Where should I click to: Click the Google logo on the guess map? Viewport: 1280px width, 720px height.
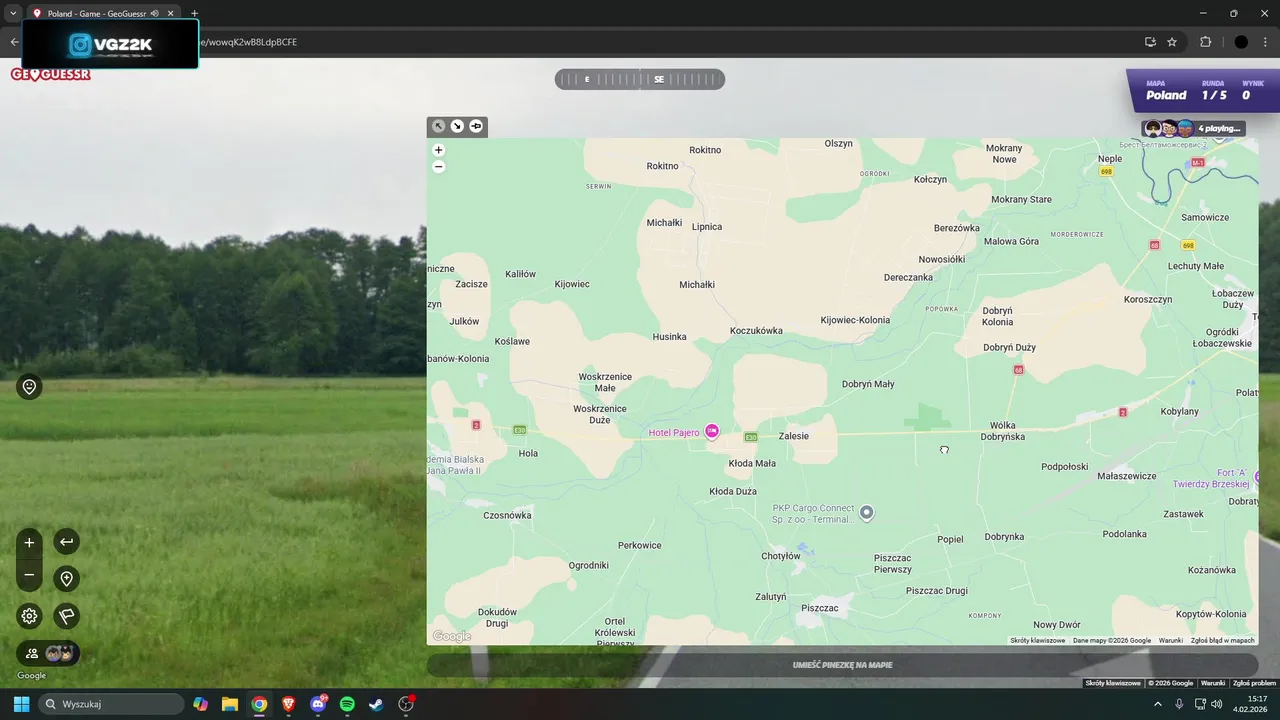[x=452, y=636]
